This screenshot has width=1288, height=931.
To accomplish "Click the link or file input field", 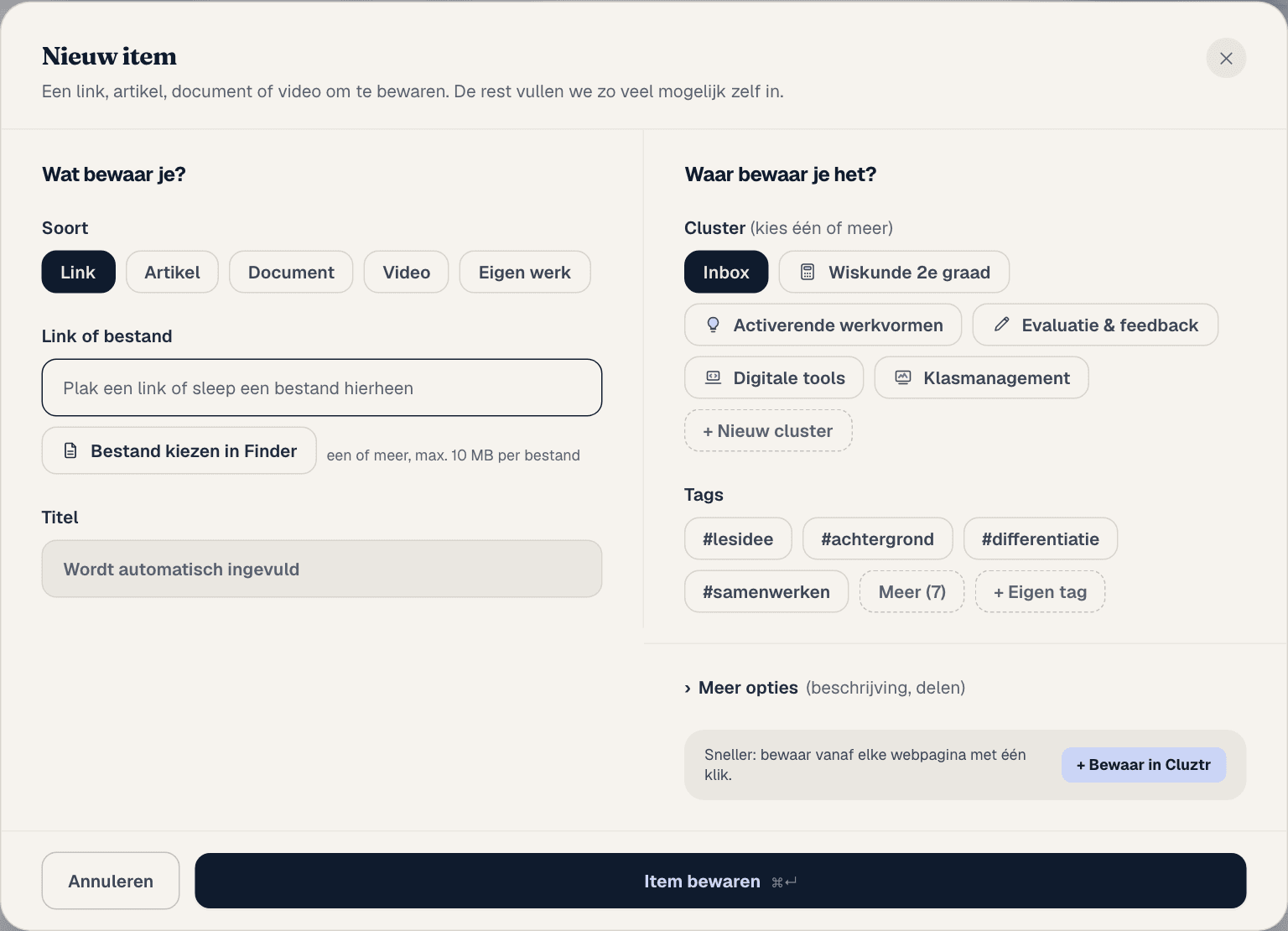I will (x=322, y=387).
